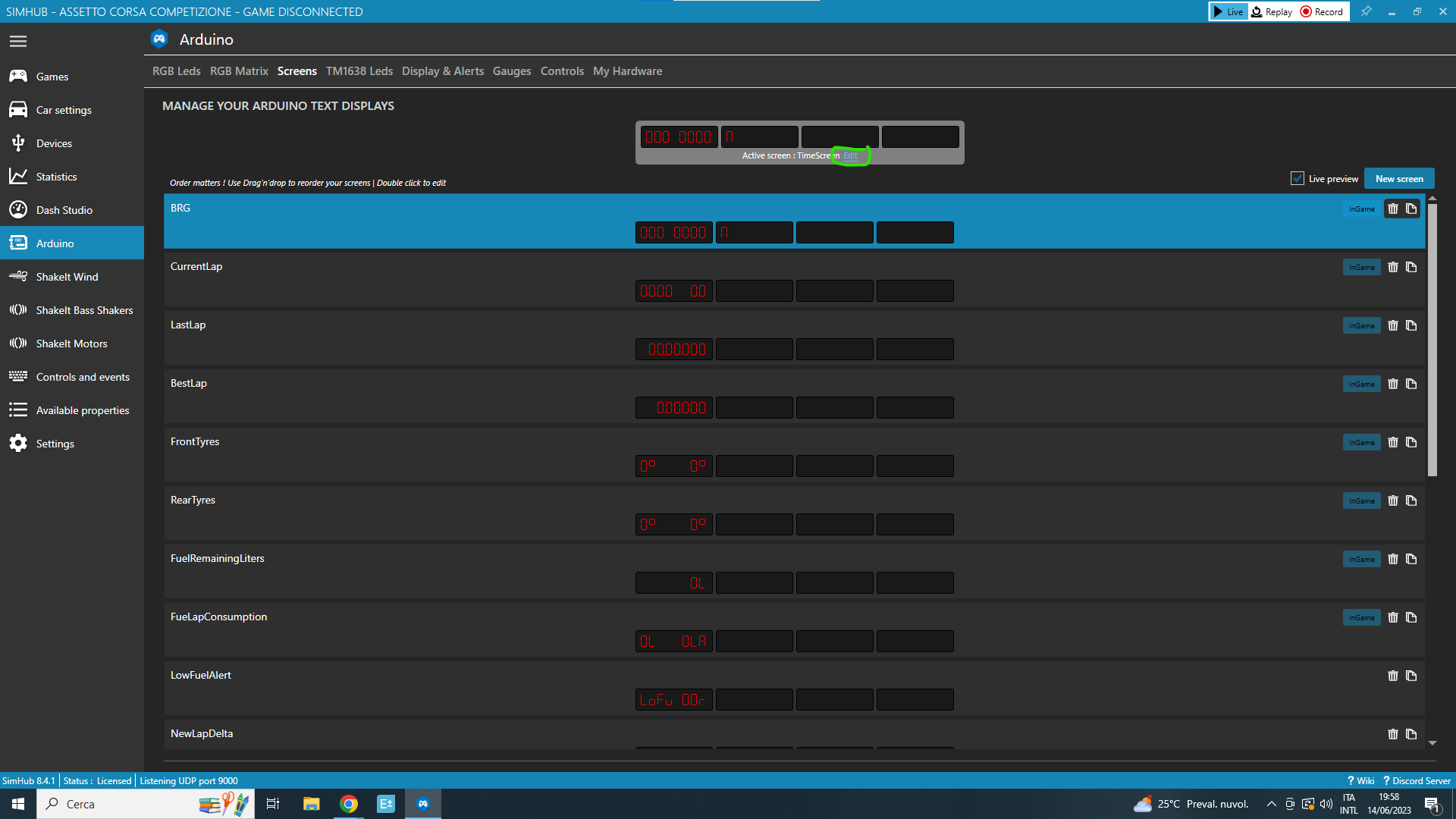
Task: Toggle InGame tag on FrontTyres row
Action: pyautogui.click(x=1362, y=442)
